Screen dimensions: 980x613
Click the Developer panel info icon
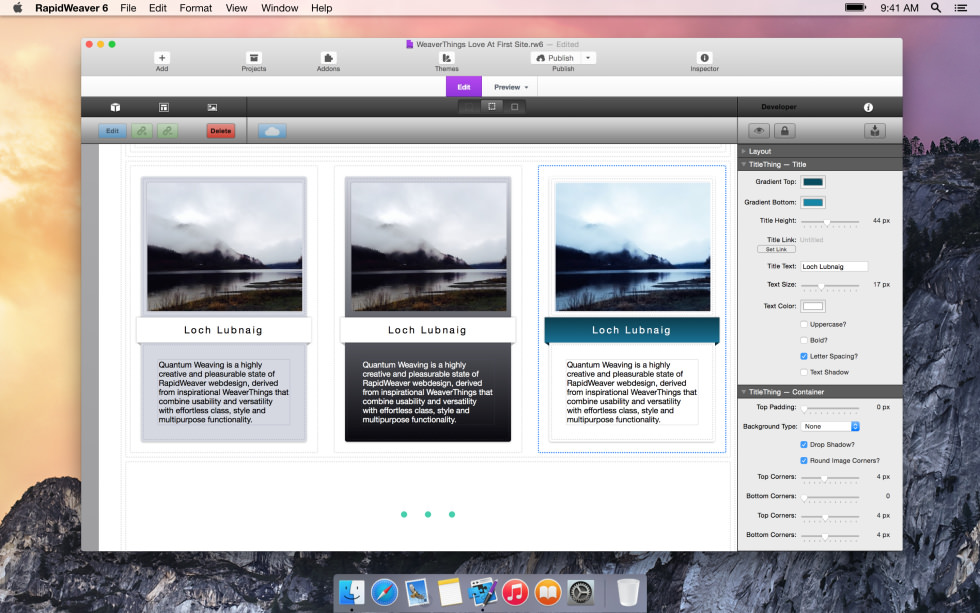pos(868,107)
